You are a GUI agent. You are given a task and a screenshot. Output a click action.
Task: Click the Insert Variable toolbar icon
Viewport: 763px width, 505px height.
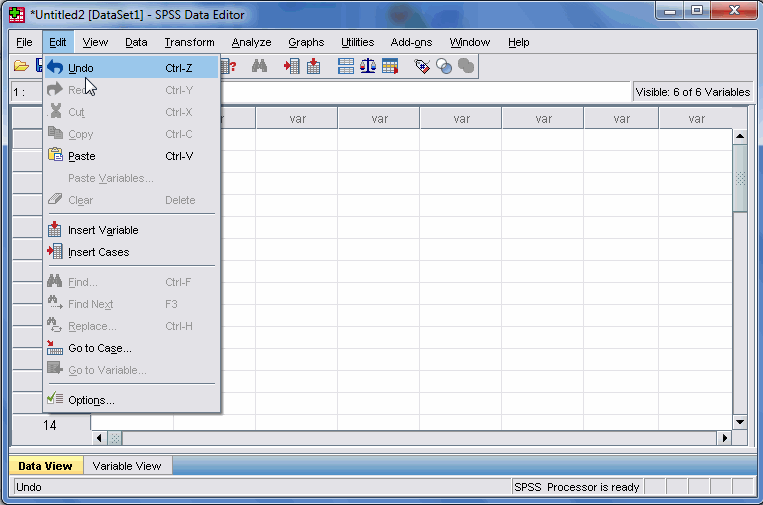(313, 66)
